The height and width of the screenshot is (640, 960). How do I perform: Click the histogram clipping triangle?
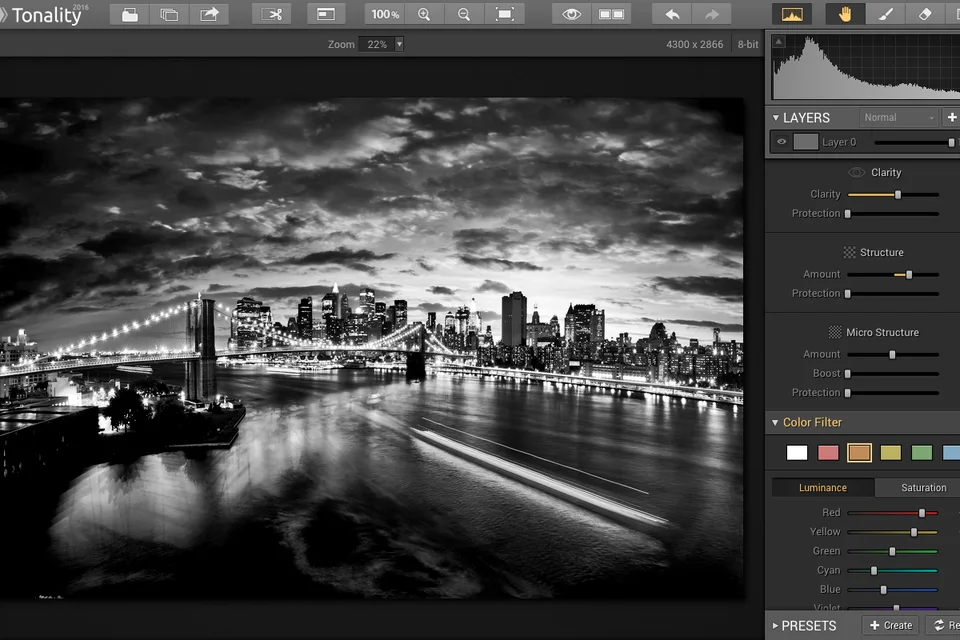tap(779, 42)
